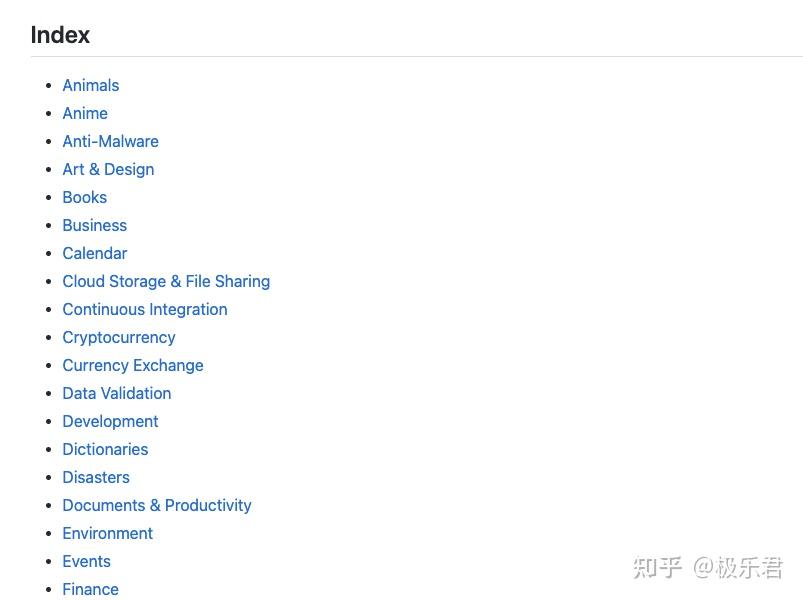Select the Calendar link

click(94, 253)
